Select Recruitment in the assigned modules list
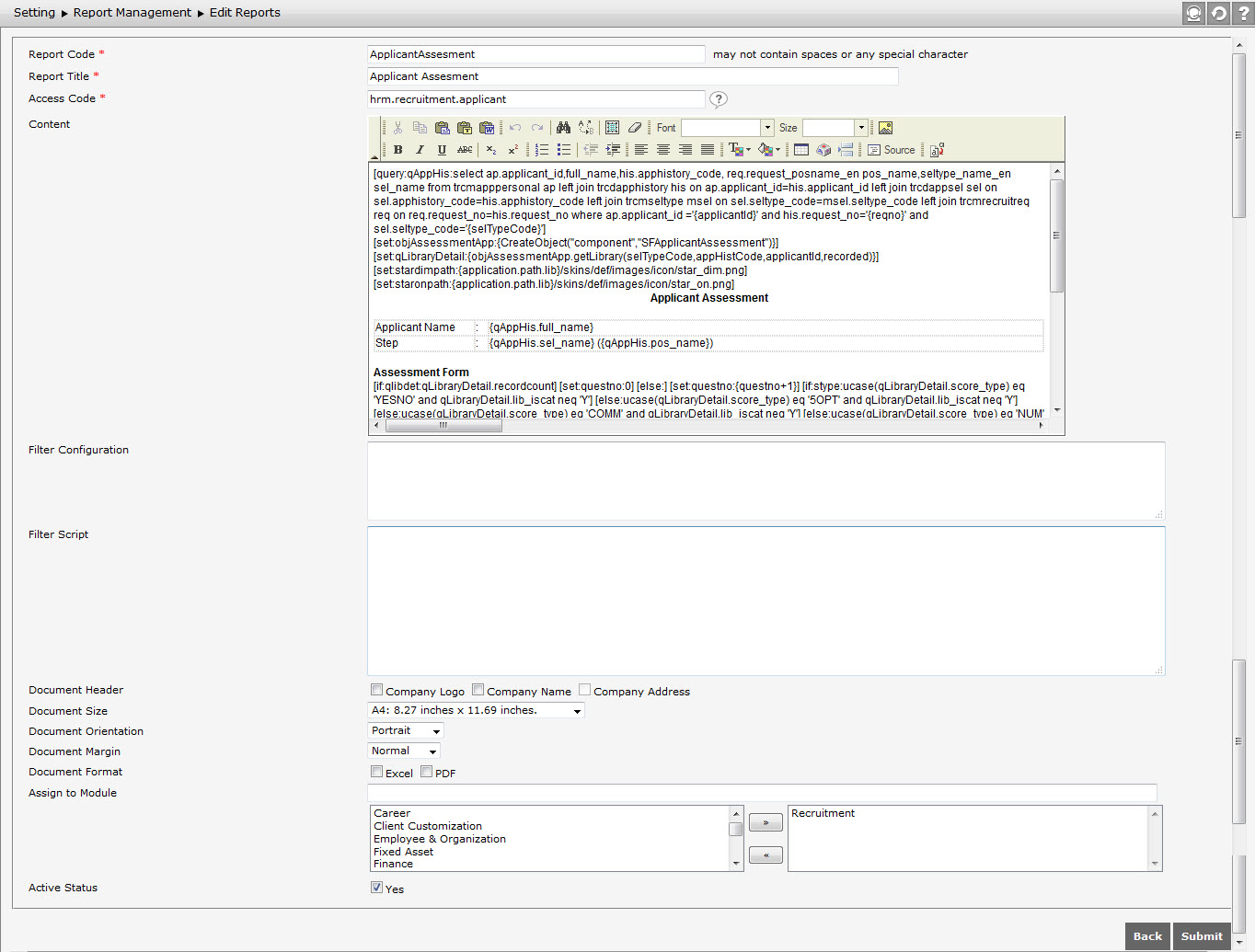Screen dimensions: 1255x952 coord(823,813)
